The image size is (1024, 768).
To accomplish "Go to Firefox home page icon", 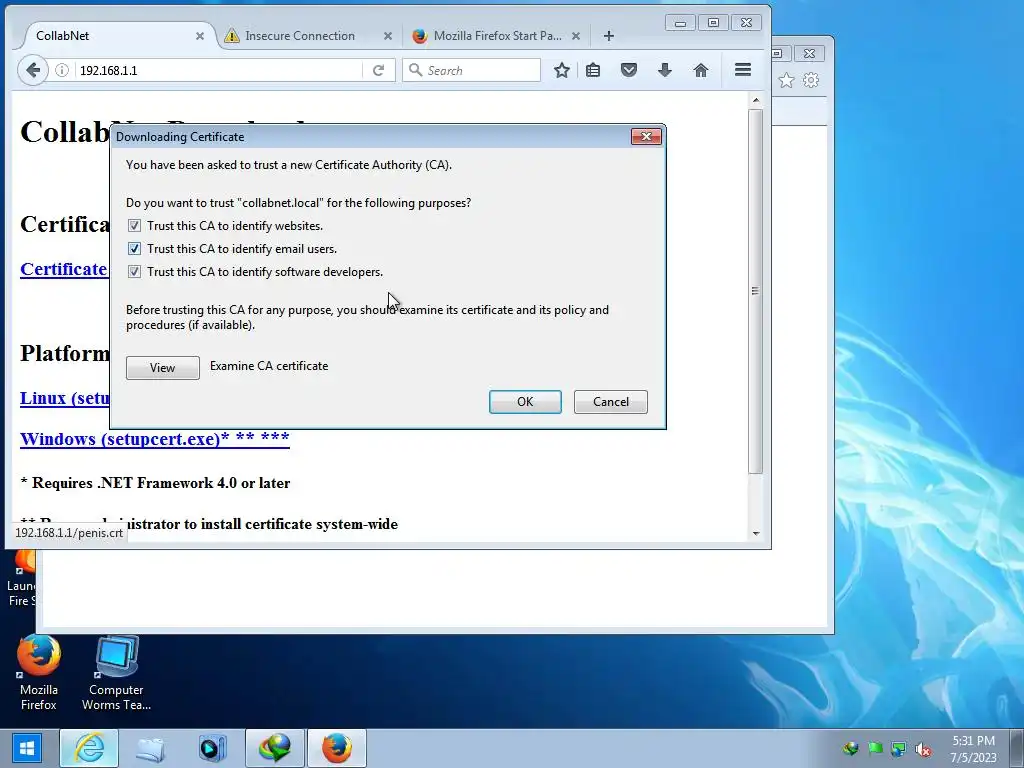I will pos(701,70).
